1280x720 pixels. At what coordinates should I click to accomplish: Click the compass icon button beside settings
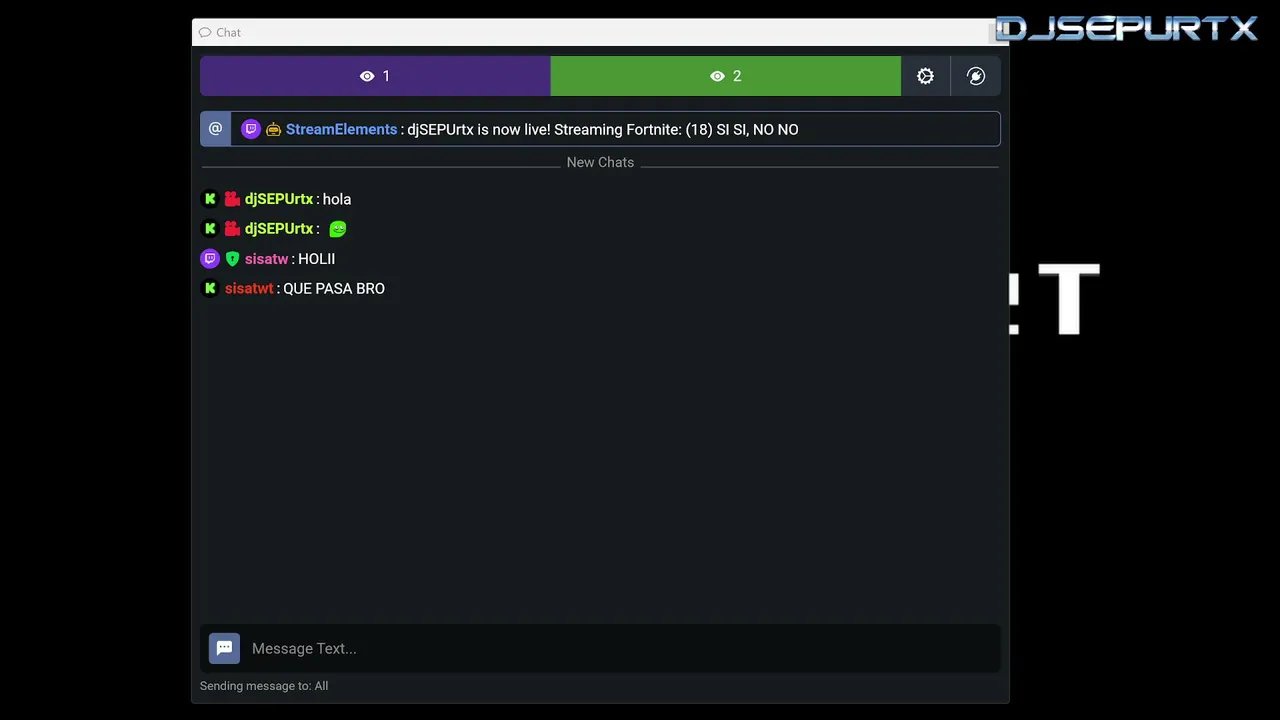[976, 76]
